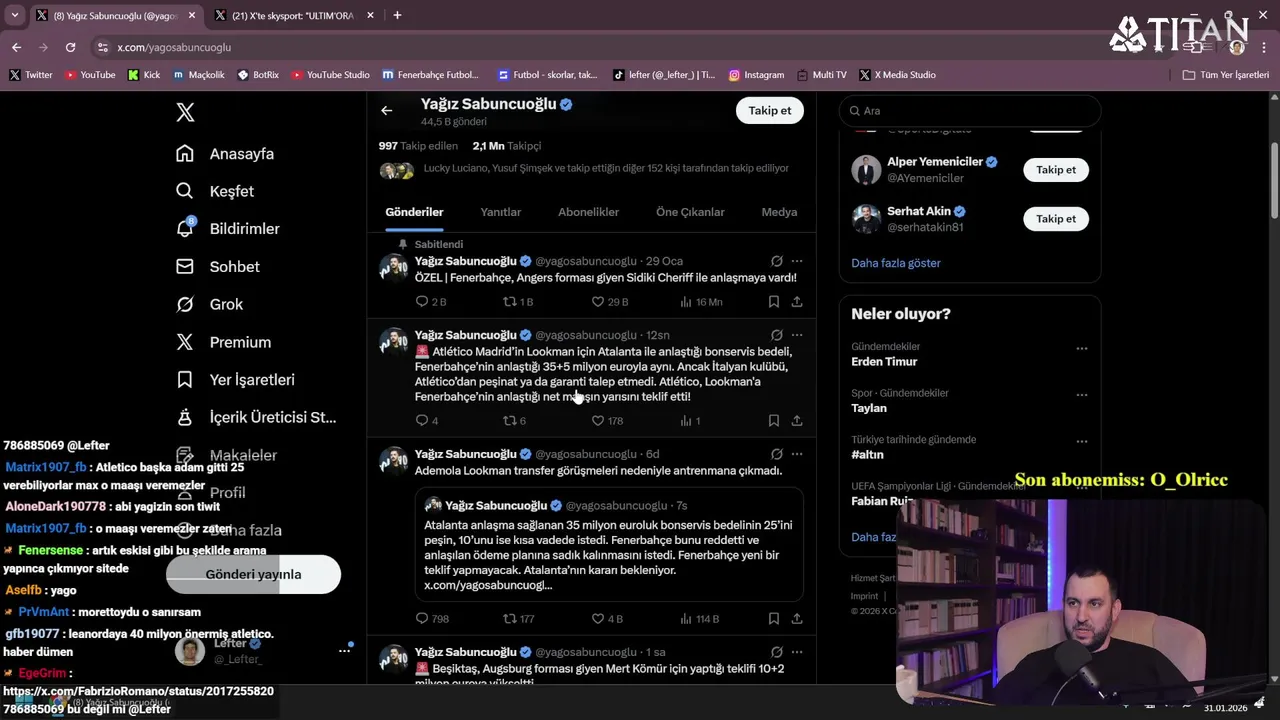Screen dimensions: 1280x720
Task: Open more options on Ademola Lookman post
Action: click(797, 454)
